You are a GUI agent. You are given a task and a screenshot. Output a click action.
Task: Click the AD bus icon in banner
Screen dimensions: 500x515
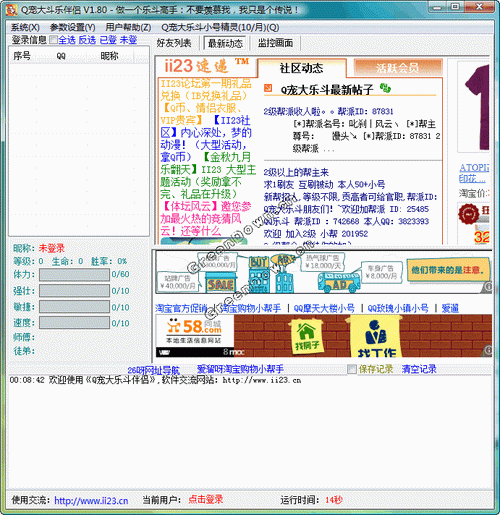tap(339, 282)
